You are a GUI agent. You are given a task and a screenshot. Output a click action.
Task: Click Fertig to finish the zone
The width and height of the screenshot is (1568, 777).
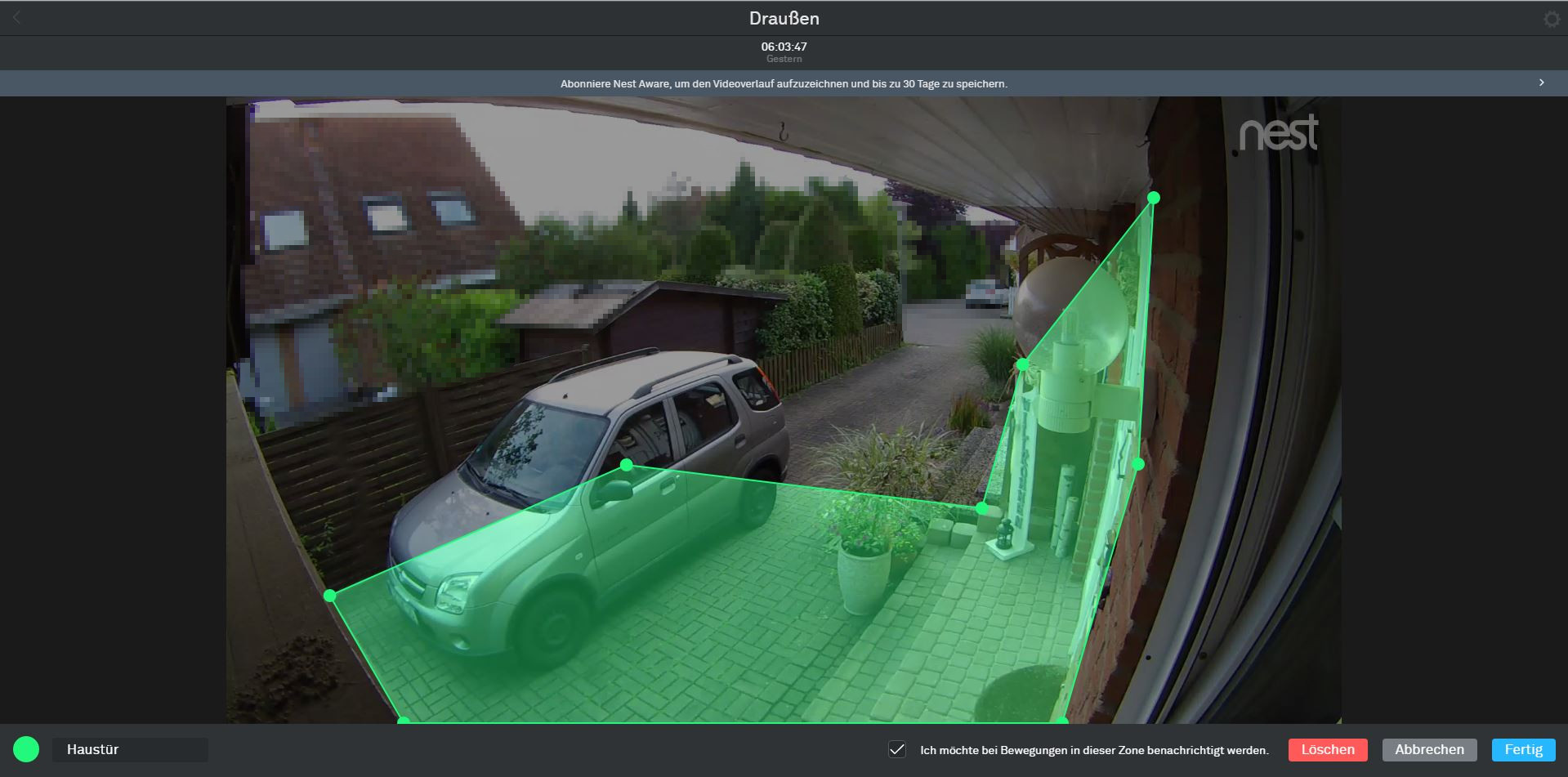coord(1523,750)
